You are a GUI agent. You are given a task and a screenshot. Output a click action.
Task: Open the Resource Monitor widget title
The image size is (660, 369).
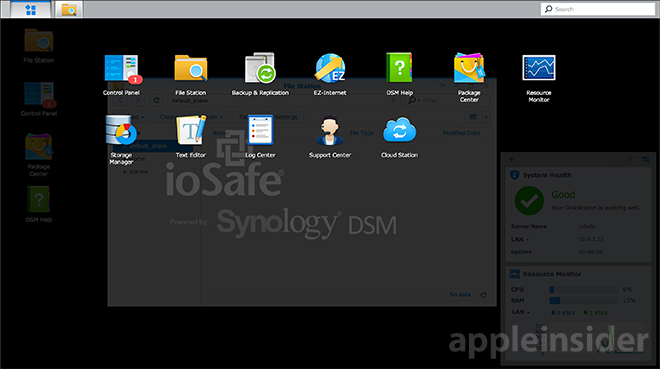552,274
